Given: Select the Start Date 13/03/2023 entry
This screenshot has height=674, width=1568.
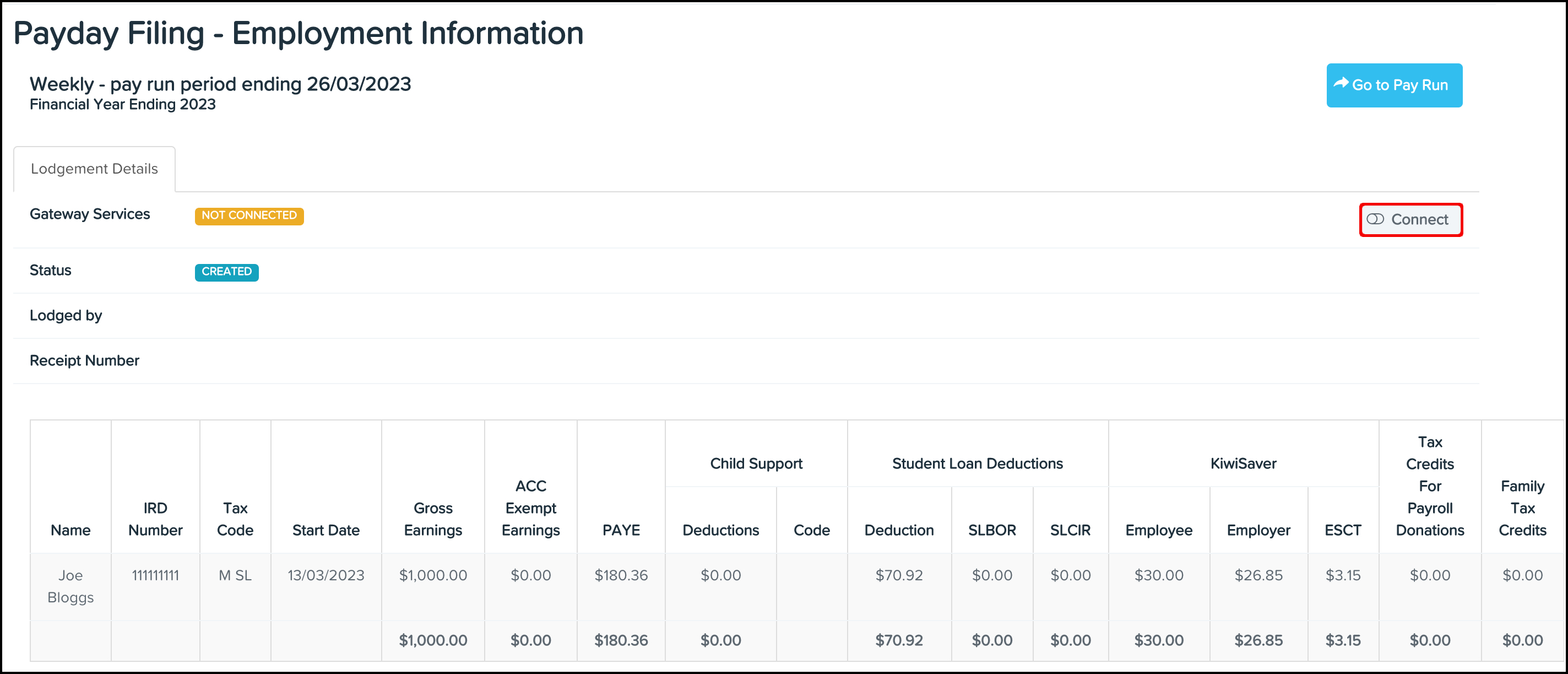Looking at the screenshot, I should [x=325, y=575].
